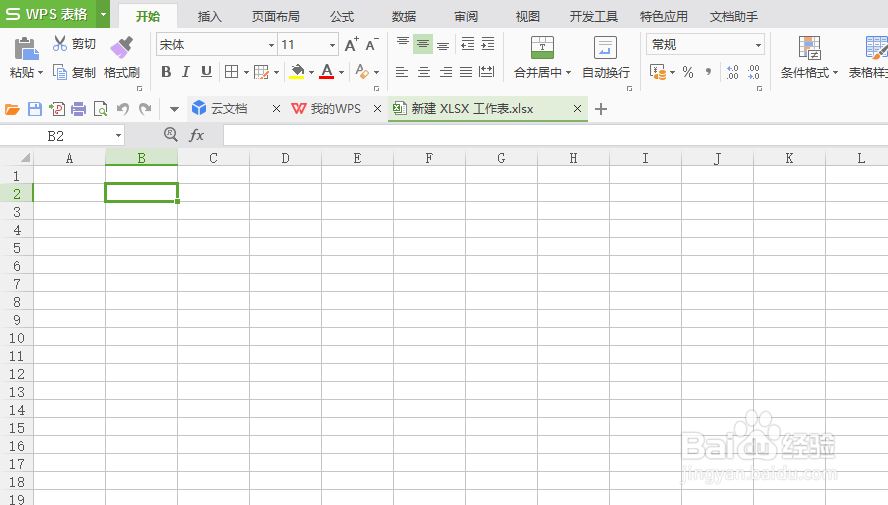Align text to top
Image resolution: width=888 pixels, height=505 pixels.
pyautogui.click(x=403, y=44)
